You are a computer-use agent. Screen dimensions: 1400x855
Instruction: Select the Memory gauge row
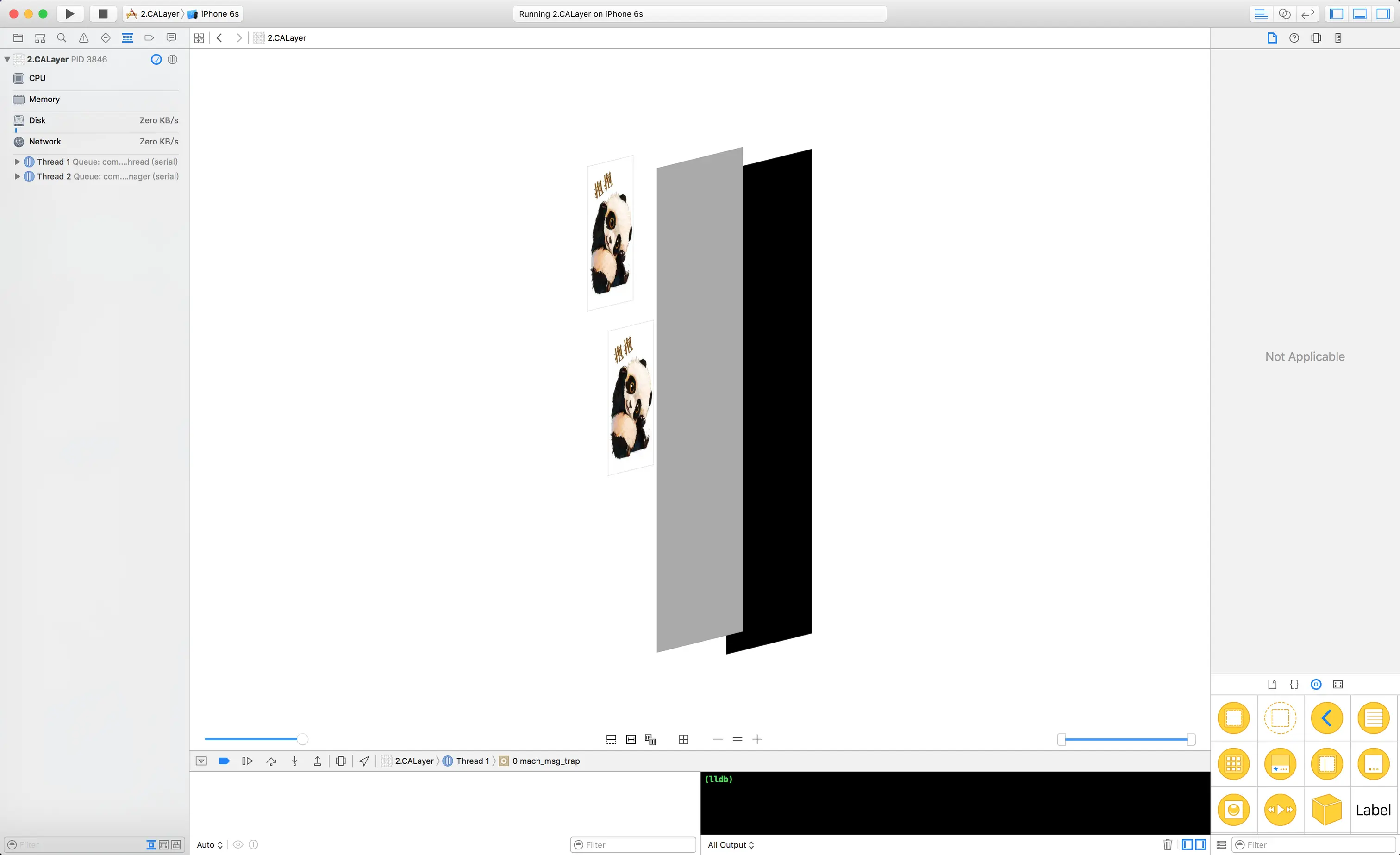pyautogui.click(x=44, y=100)
